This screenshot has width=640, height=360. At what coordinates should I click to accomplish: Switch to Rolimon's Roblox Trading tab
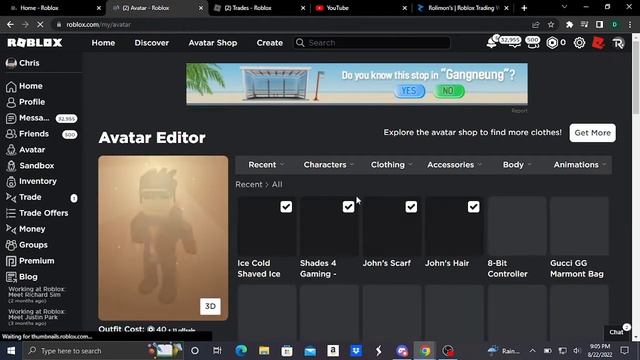coord(463,8)
